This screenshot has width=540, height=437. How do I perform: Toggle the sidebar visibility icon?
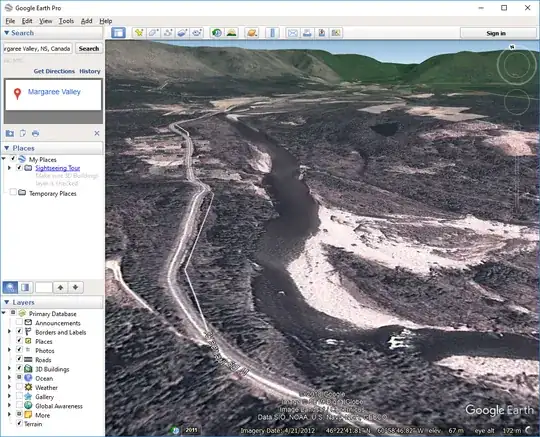pos(118,33)
